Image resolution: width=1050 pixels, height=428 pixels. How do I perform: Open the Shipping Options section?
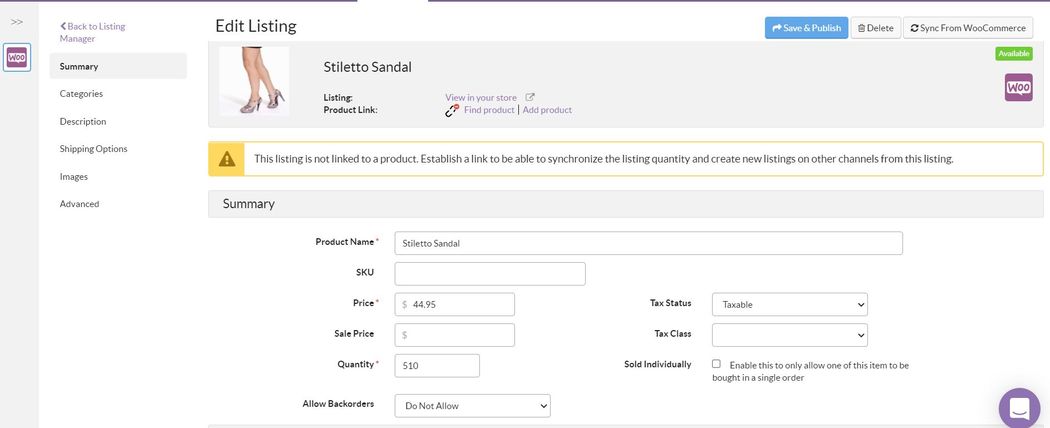pos(93,148)
